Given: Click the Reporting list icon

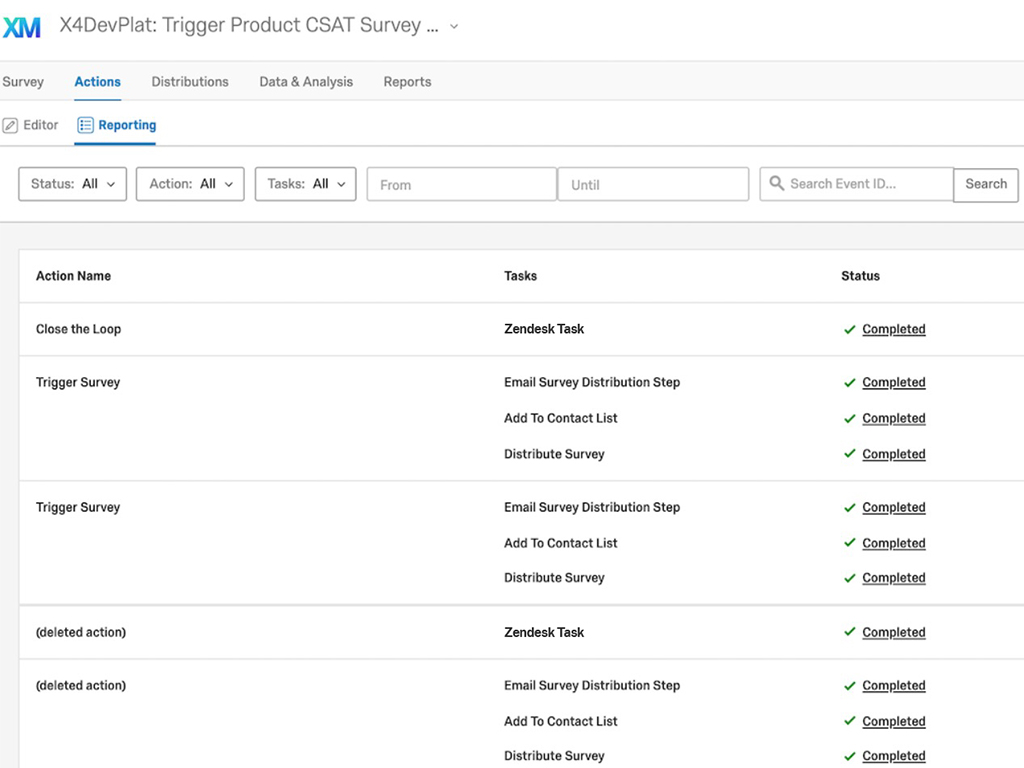Looking at the screenshot, I should 84,125.
